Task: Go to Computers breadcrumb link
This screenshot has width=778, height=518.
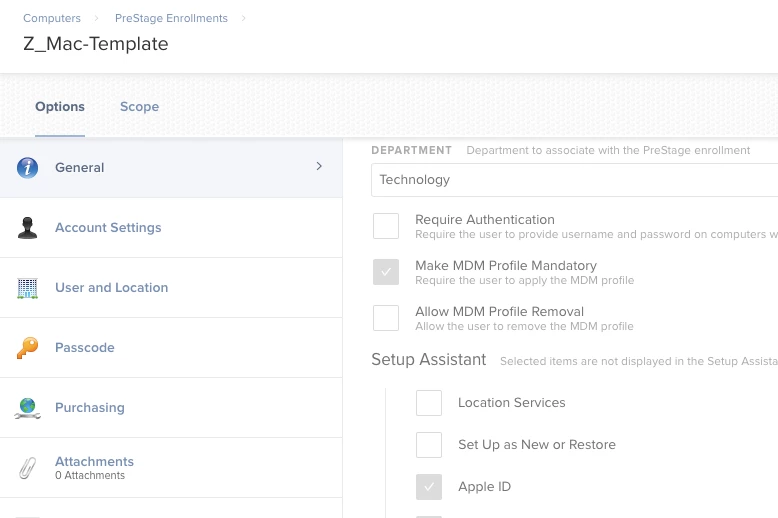Action: tap(52, 18)
